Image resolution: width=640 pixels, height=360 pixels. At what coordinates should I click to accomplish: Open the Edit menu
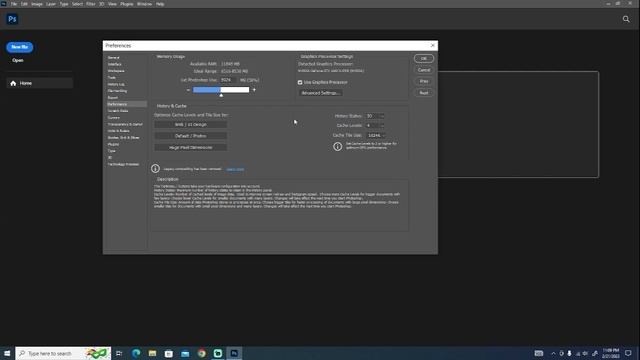click(x=24, y=4)
